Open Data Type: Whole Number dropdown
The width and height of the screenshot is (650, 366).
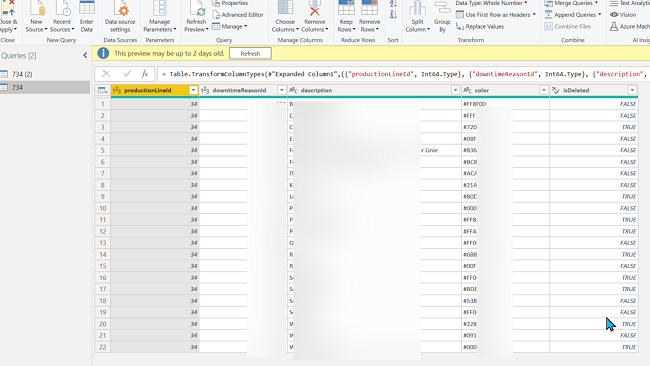point(491,3)
